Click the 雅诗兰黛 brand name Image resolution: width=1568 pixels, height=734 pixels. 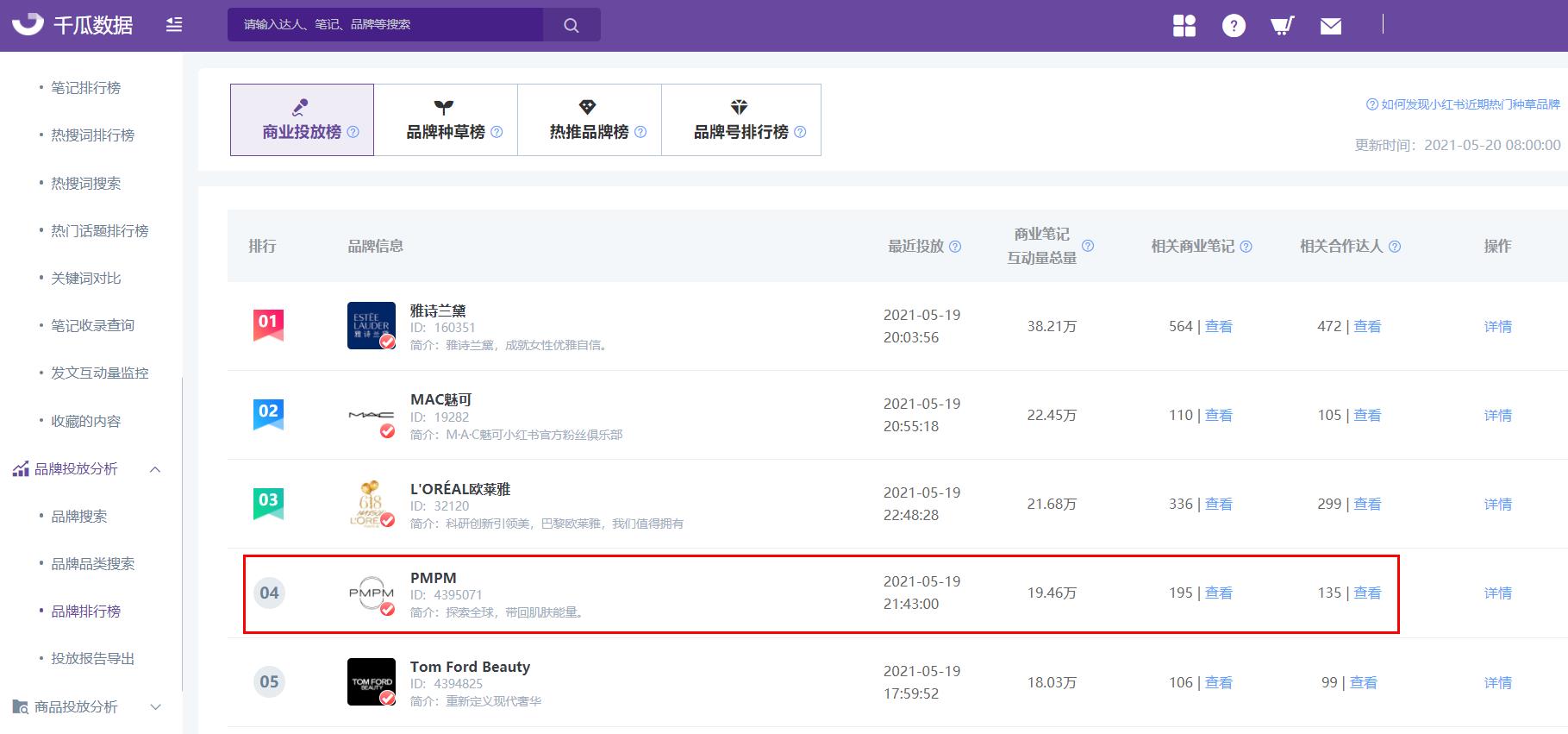click(x=438, y=311)
